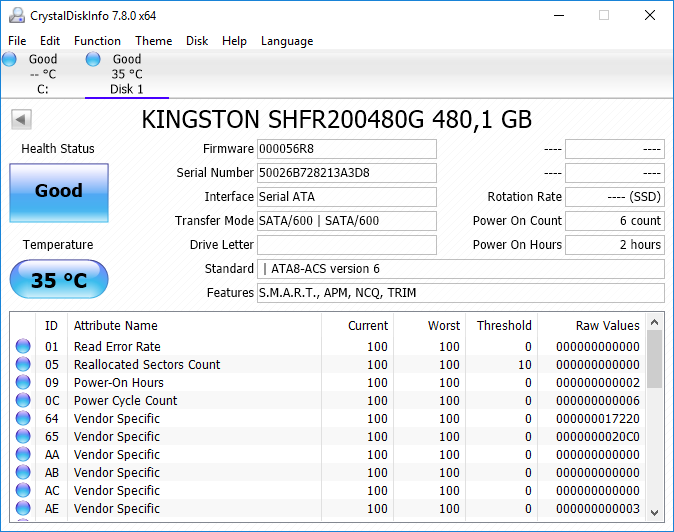The height and width of the screenshot is (532, 674).
Task: Open the Help menu
Action: pyautogui.click(x=234, y=41)
